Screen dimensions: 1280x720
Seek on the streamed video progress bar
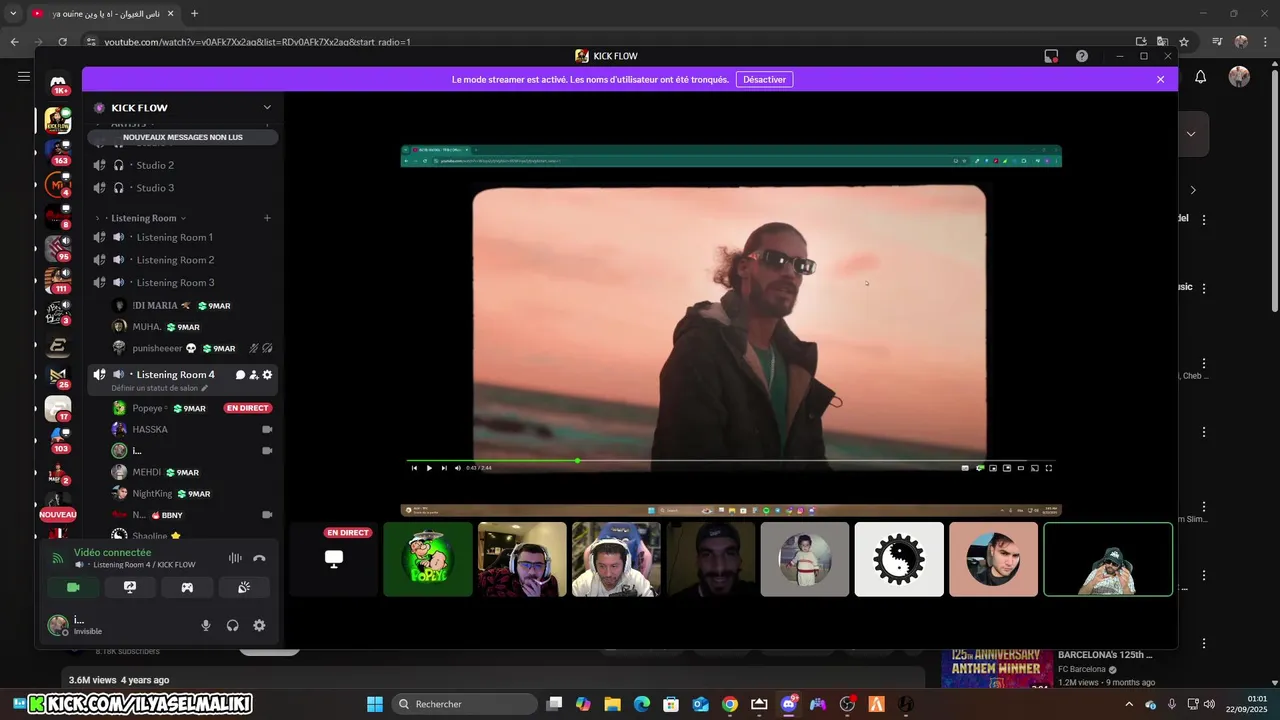[730, 461]
